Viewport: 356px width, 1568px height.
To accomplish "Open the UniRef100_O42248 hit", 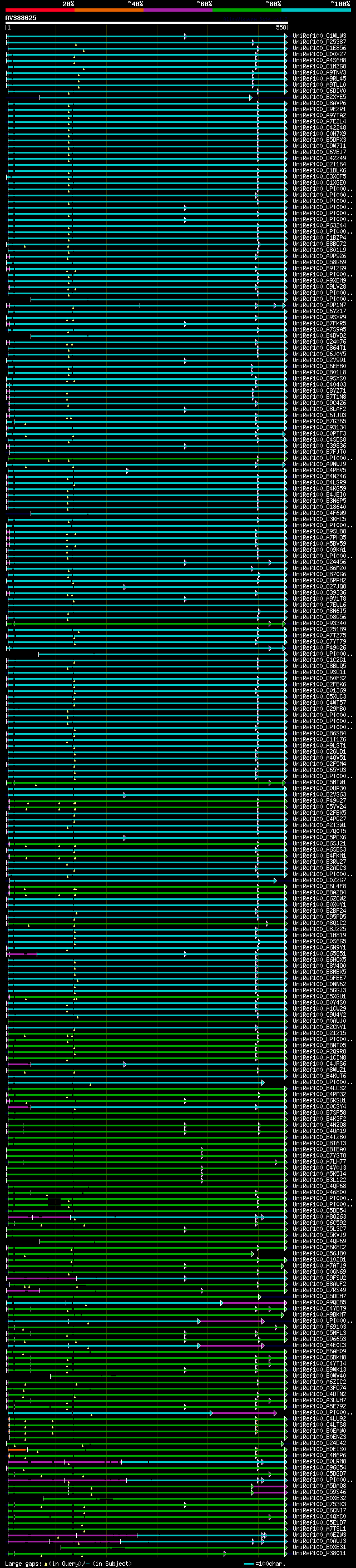I will (319, 128).
